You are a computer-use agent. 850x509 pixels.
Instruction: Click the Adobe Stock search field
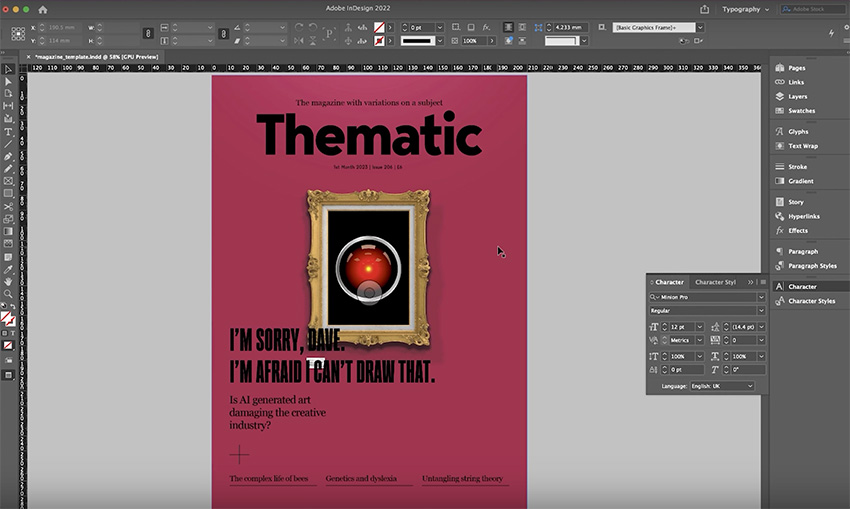(810, 9)
